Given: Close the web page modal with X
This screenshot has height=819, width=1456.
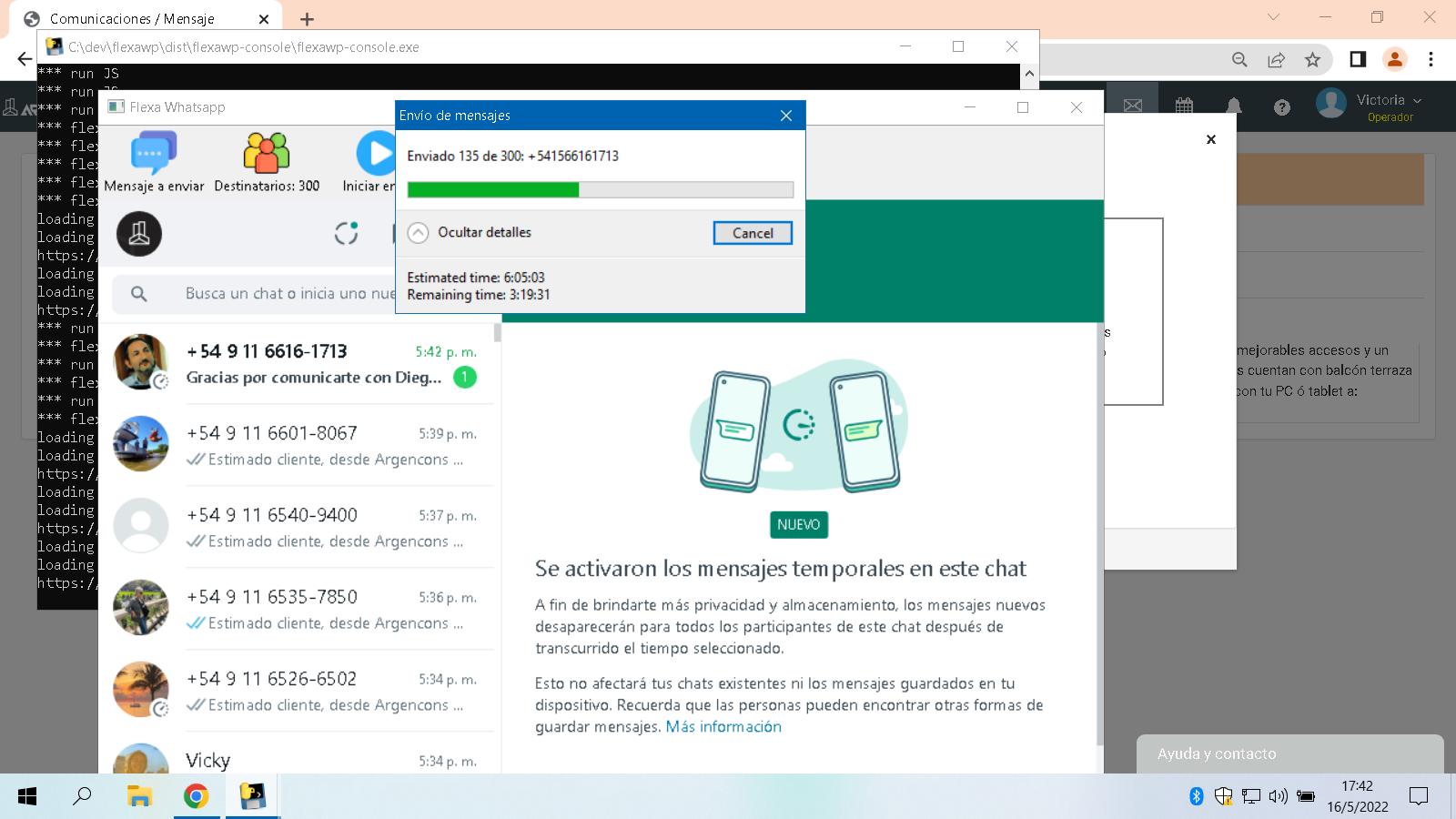Looking at the screenshot, I should (x=1210, y=139).
